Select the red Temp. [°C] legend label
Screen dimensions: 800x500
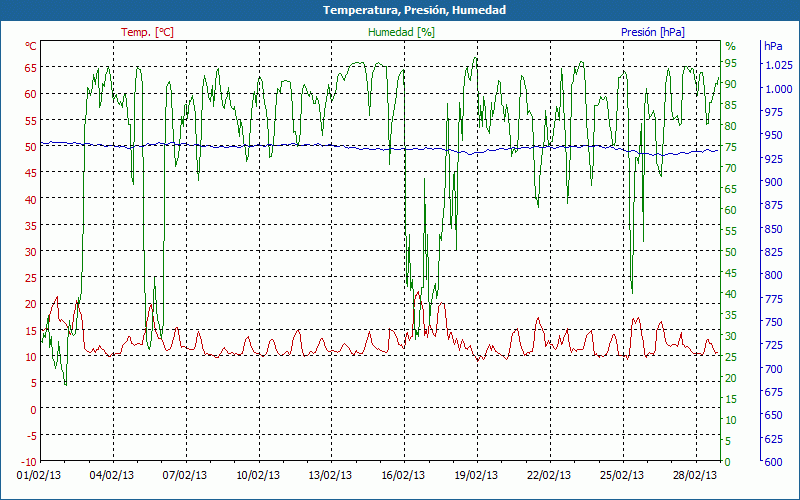[x=147, y=32]
